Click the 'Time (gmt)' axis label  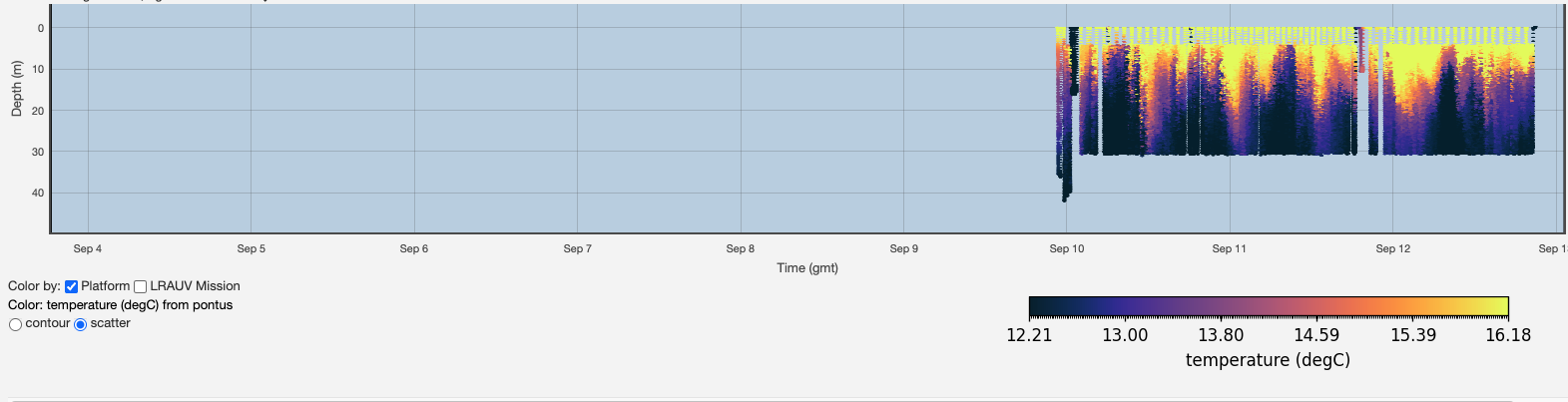tap(807, 267)
